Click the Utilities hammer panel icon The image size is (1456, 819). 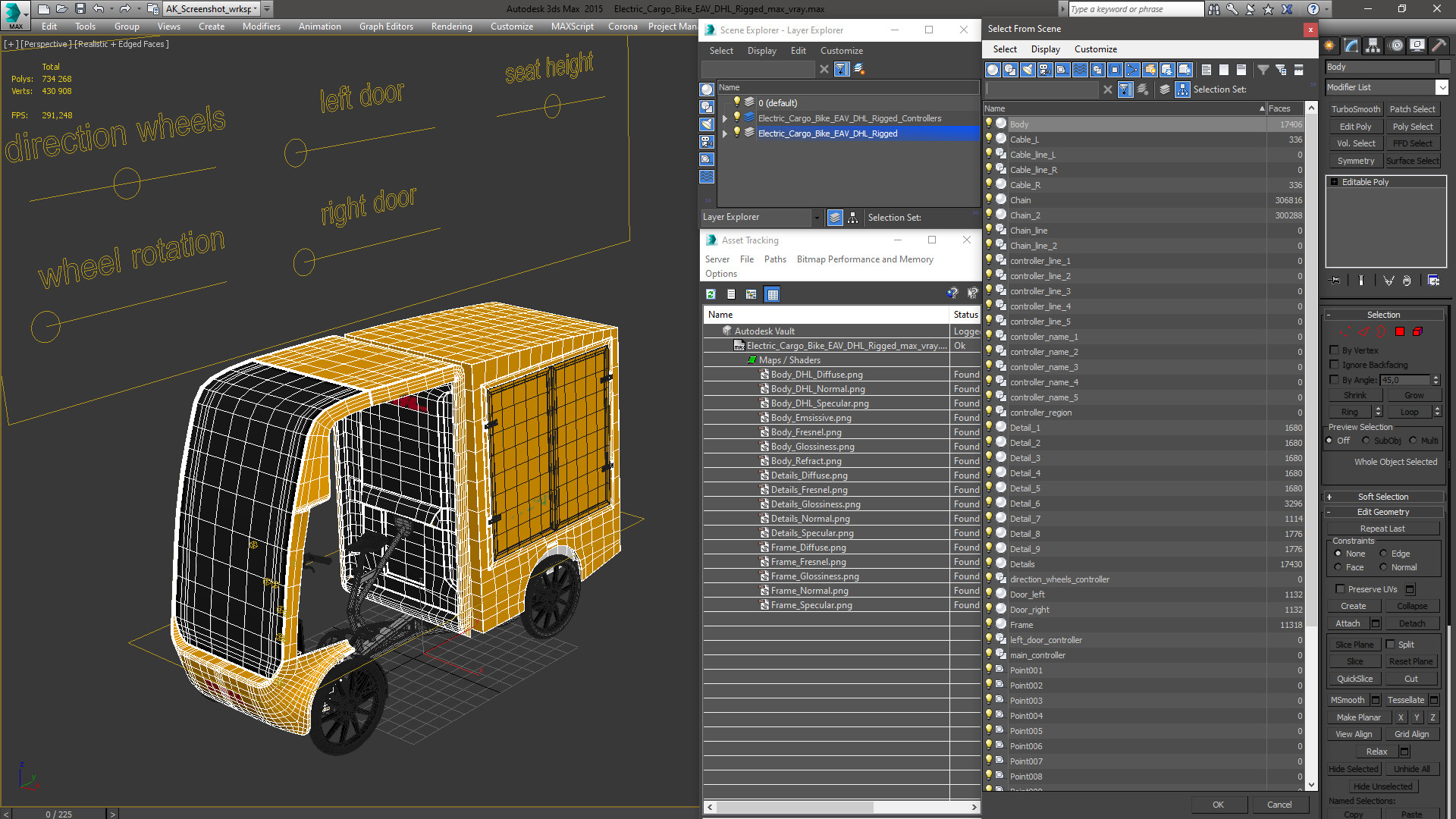point(1439,45)
